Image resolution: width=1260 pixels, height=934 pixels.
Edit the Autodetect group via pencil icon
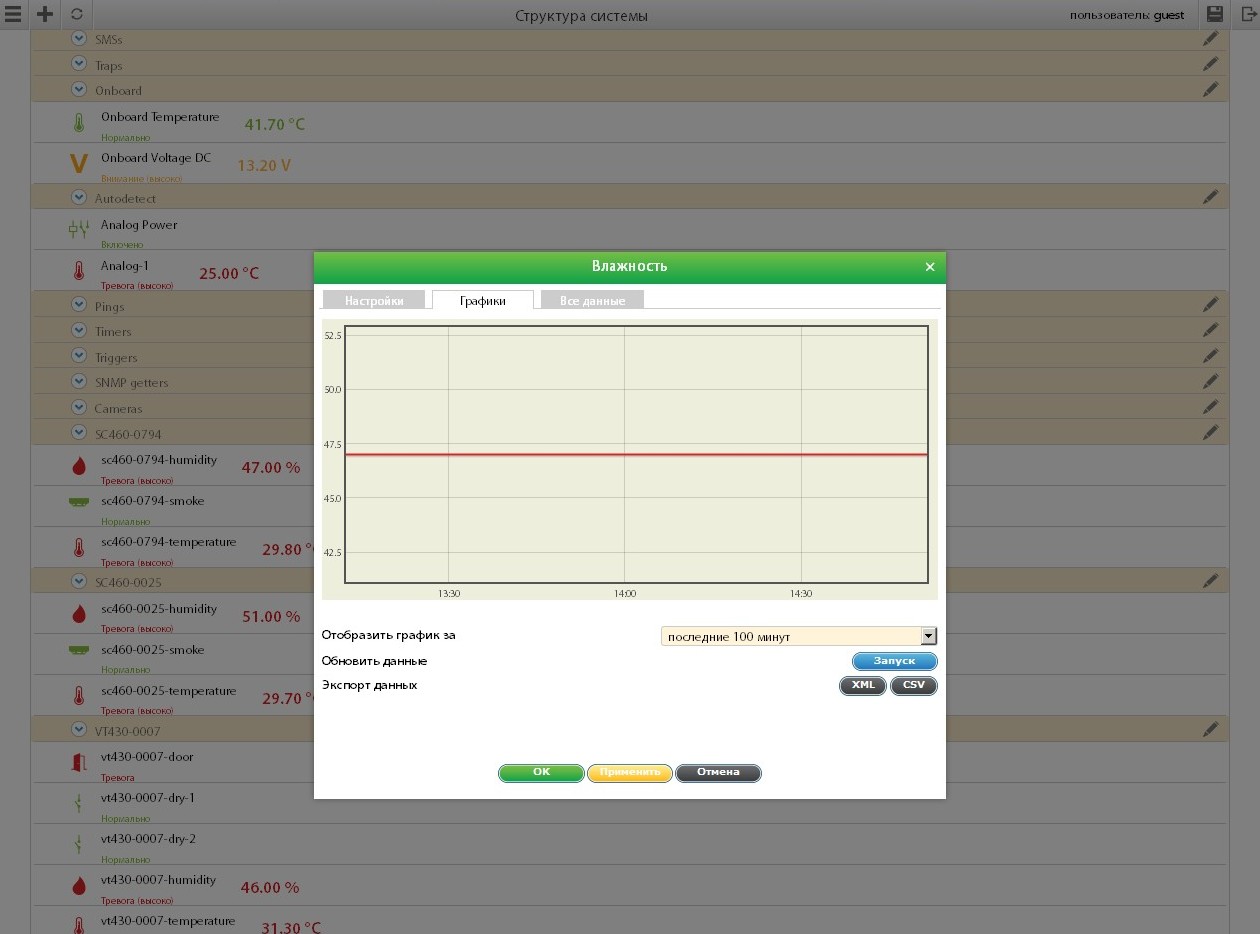tap(1211, 197)
